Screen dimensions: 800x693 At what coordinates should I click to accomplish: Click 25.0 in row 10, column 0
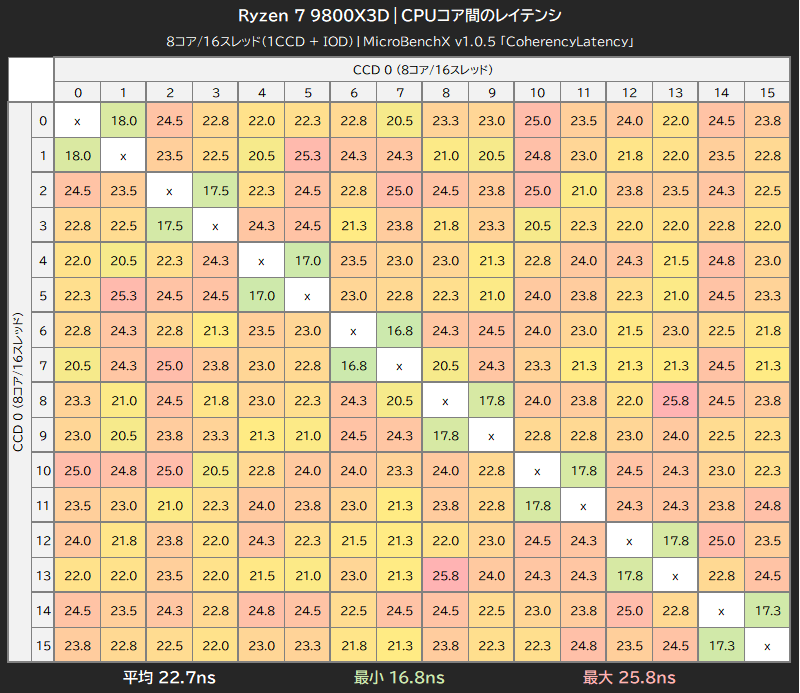coord(78,471)
